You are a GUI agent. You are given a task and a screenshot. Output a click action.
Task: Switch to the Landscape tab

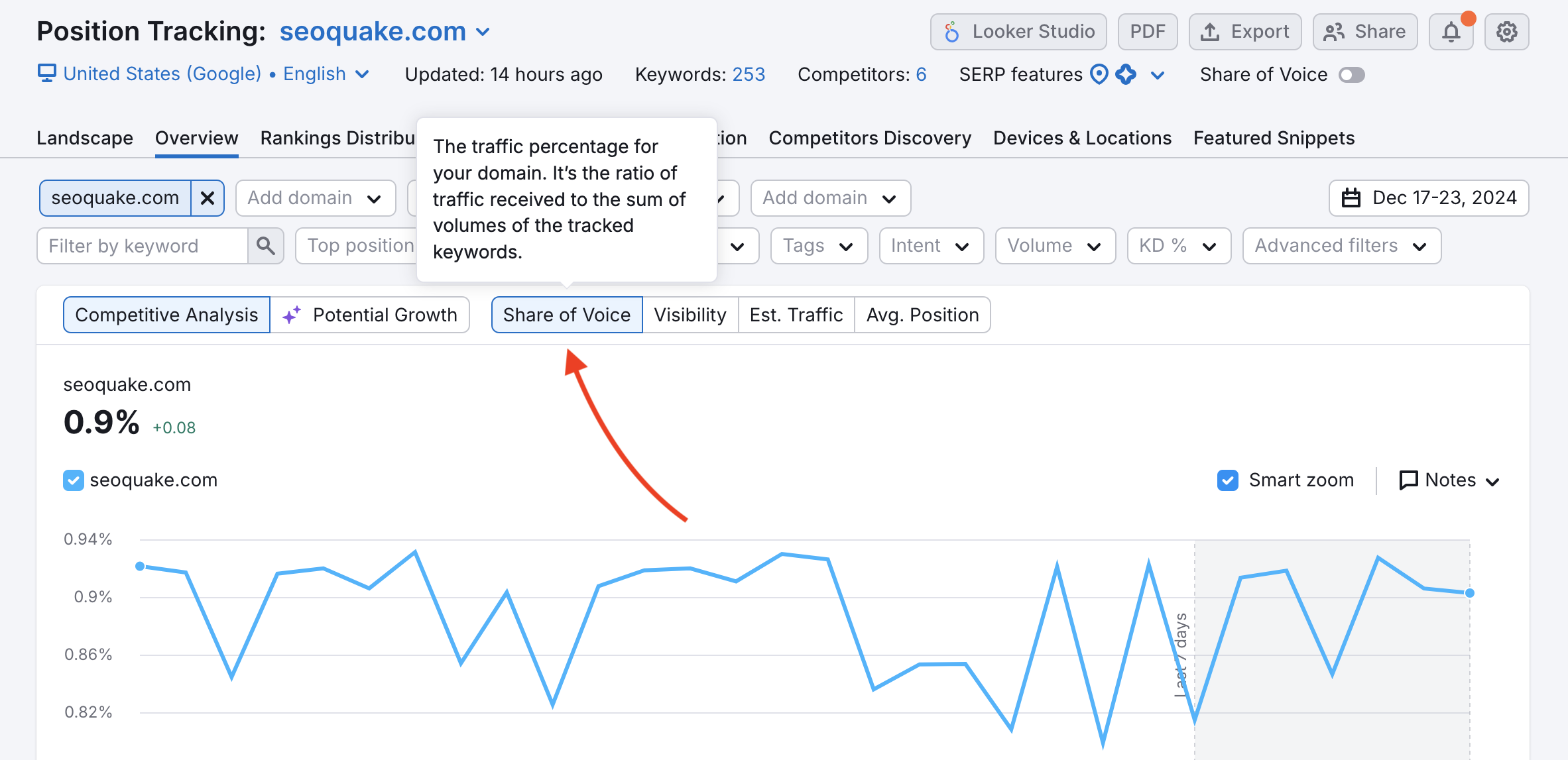85,138
